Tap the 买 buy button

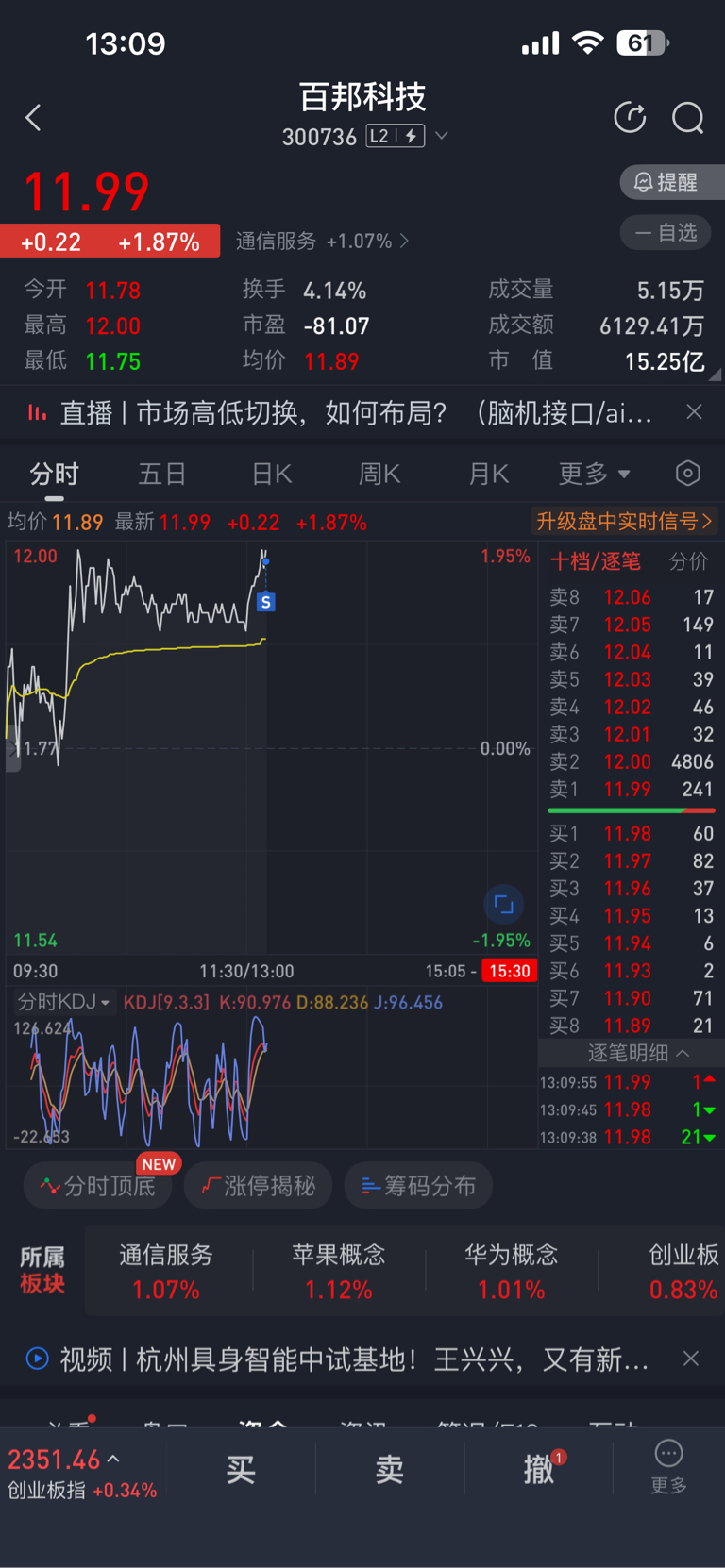(x=241, y=1468)
